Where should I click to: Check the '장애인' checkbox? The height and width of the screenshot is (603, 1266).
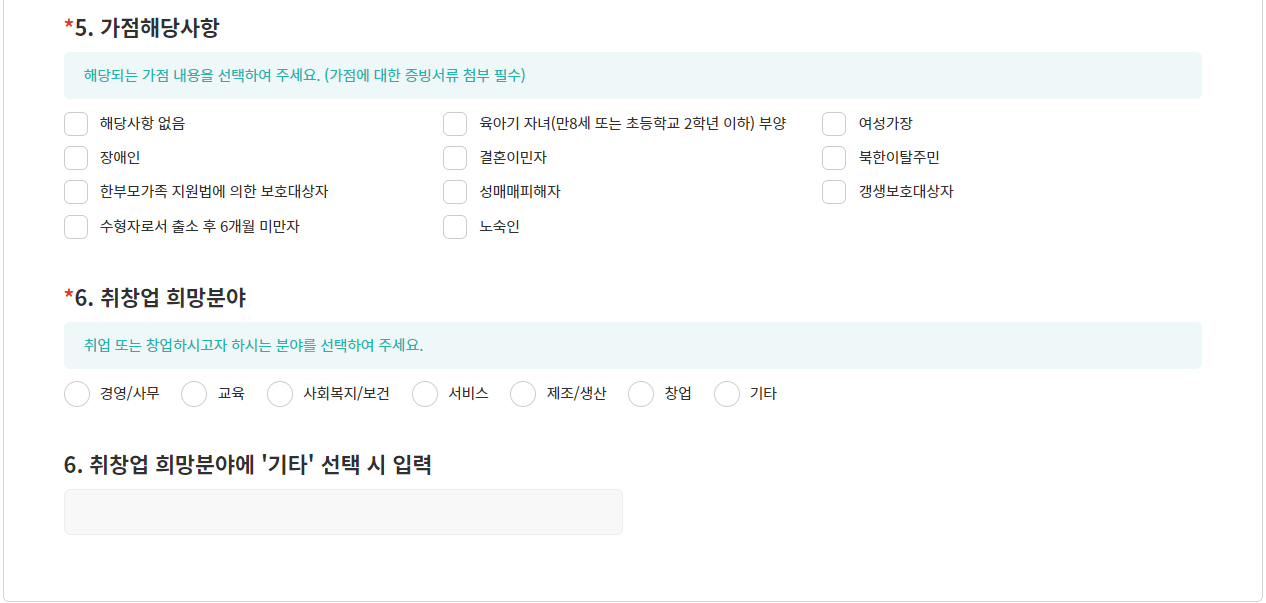pyautogui.click(x=76, y=157)
